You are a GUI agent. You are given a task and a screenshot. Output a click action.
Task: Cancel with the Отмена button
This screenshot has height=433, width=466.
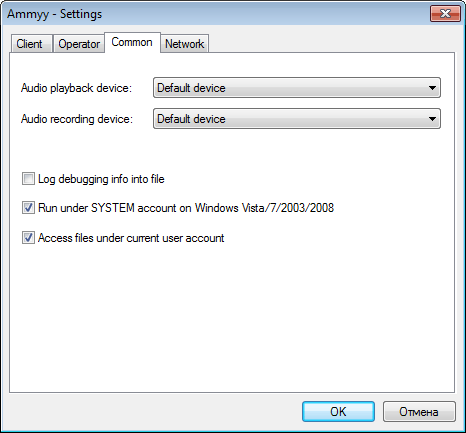tap(419, 412)
